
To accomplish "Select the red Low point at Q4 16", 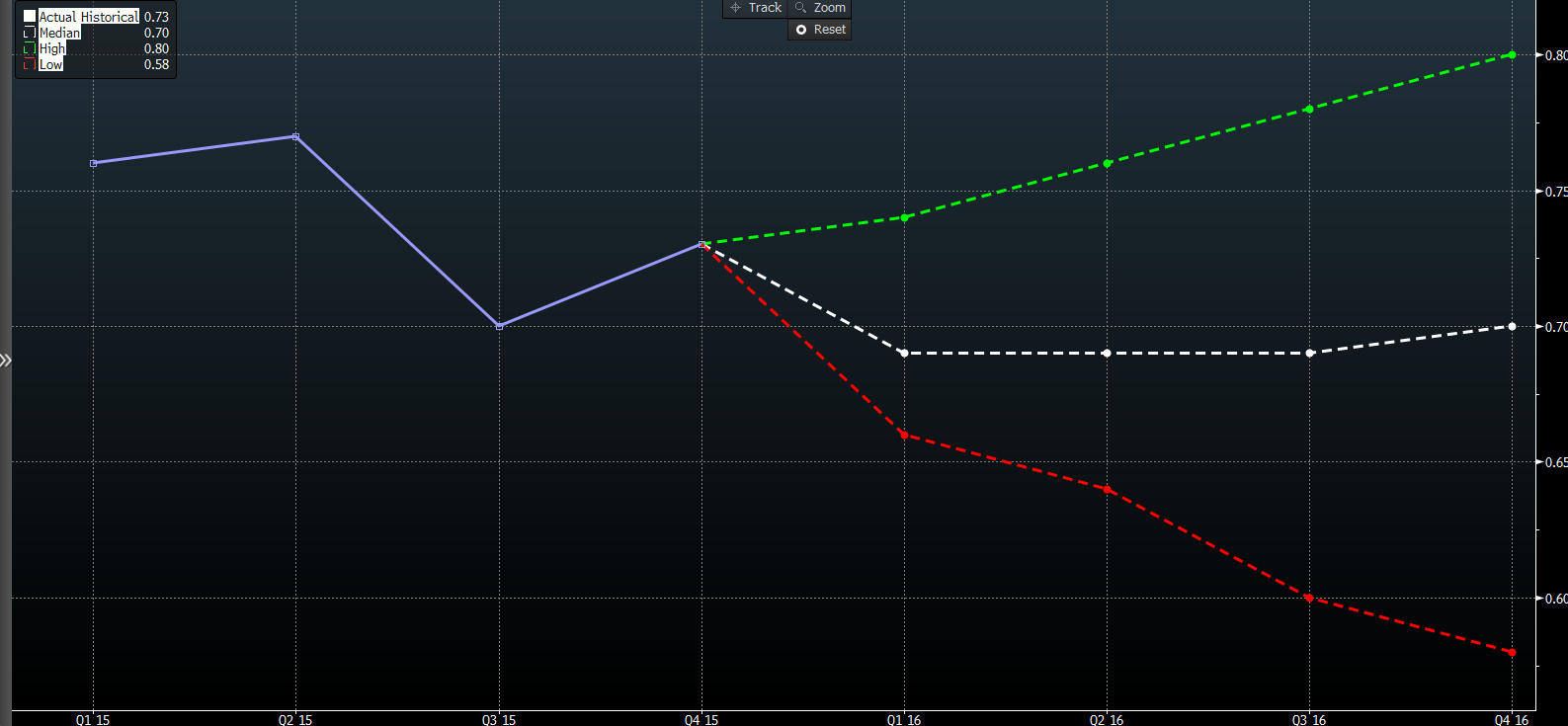I will pyautogui.click(x=1512, y=652).
